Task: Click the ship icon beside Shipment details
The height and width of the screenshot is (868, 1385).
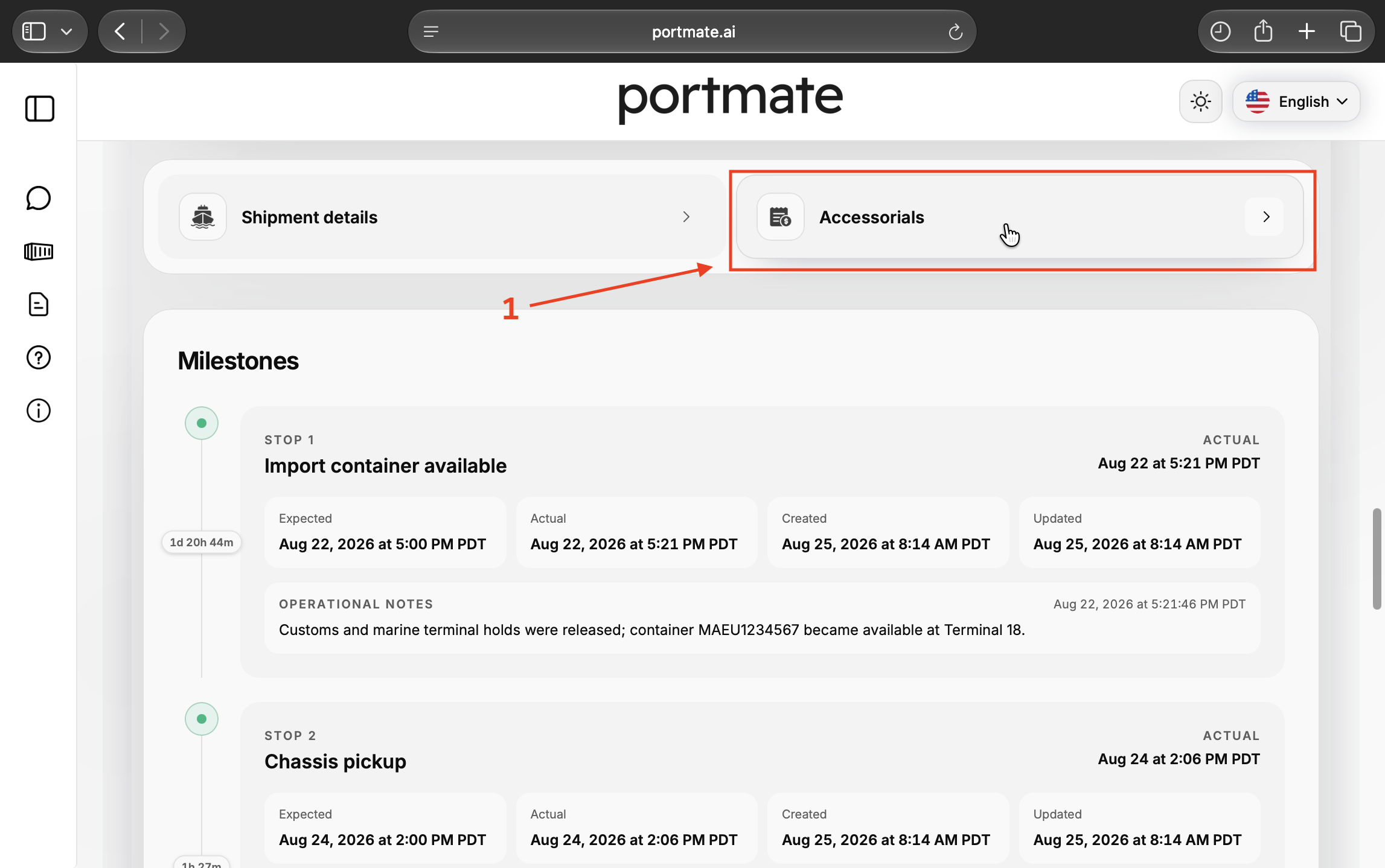Action: click(x=203, y=217)
